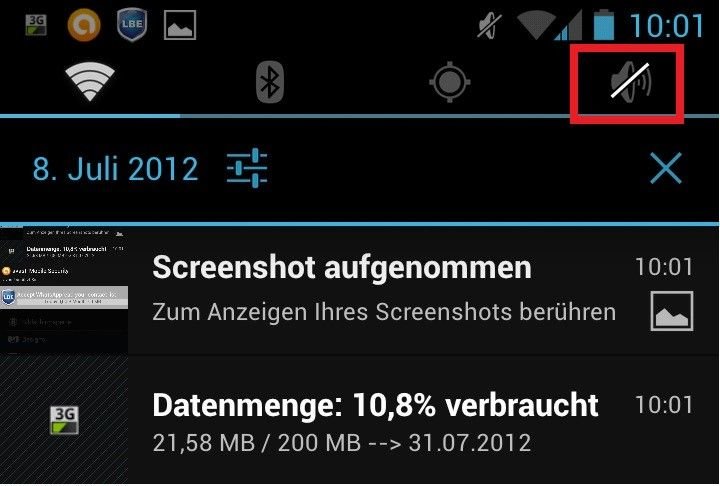Tap the LBE shield status bar icon
Image resolution: width=720 pixels, height=486 pixels.
click(132, 25)
